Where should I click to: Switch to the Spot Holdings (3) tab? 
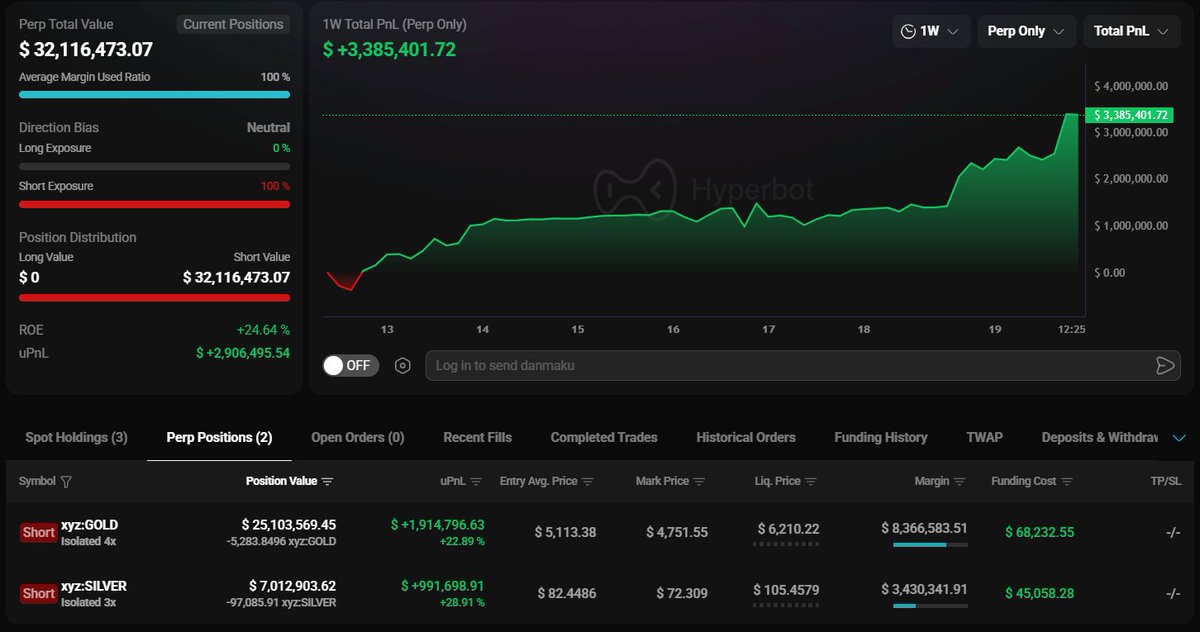[76, 438]
